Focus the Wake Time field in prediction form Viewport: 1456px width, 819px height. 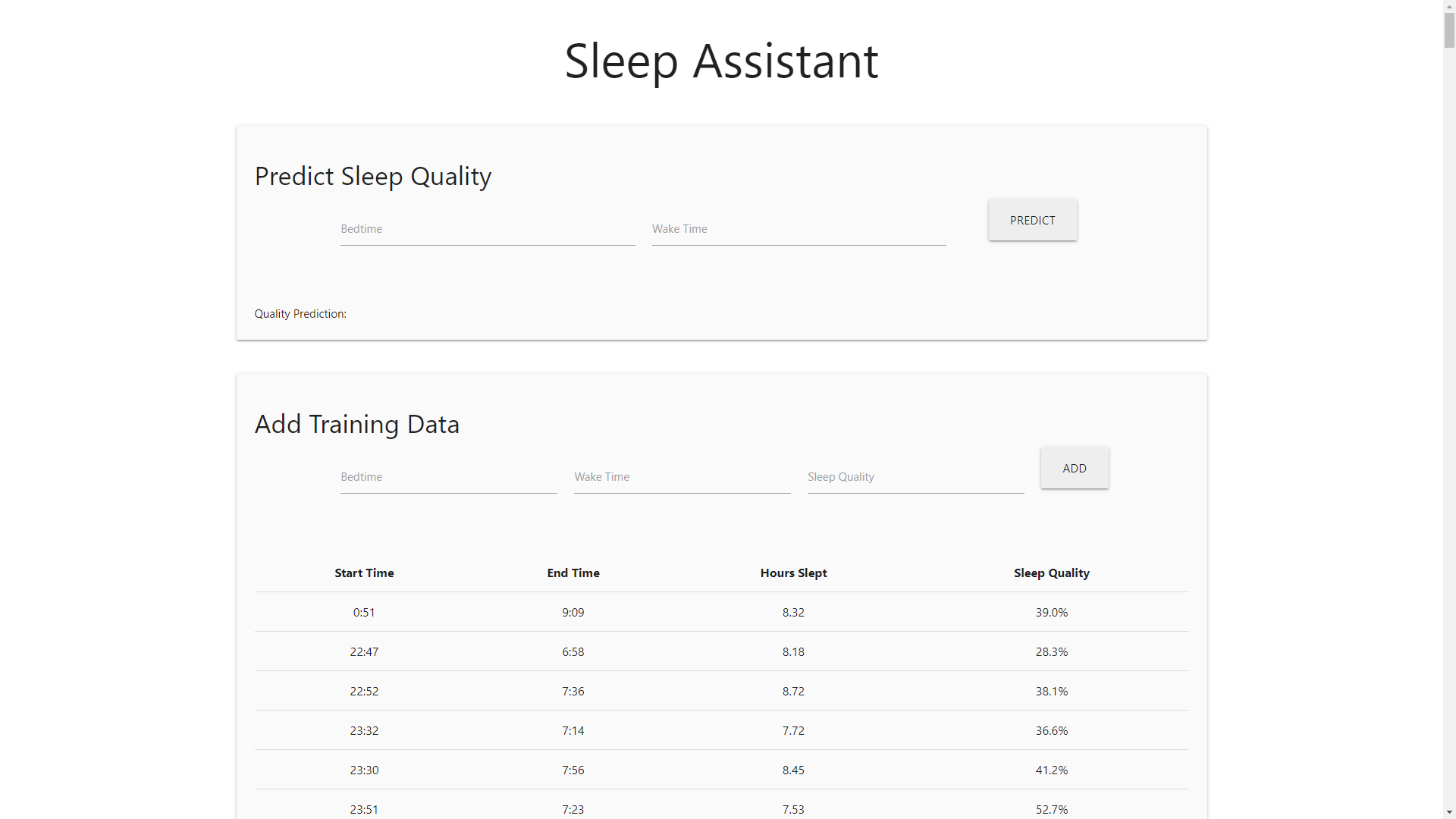[x=799, y=230]
